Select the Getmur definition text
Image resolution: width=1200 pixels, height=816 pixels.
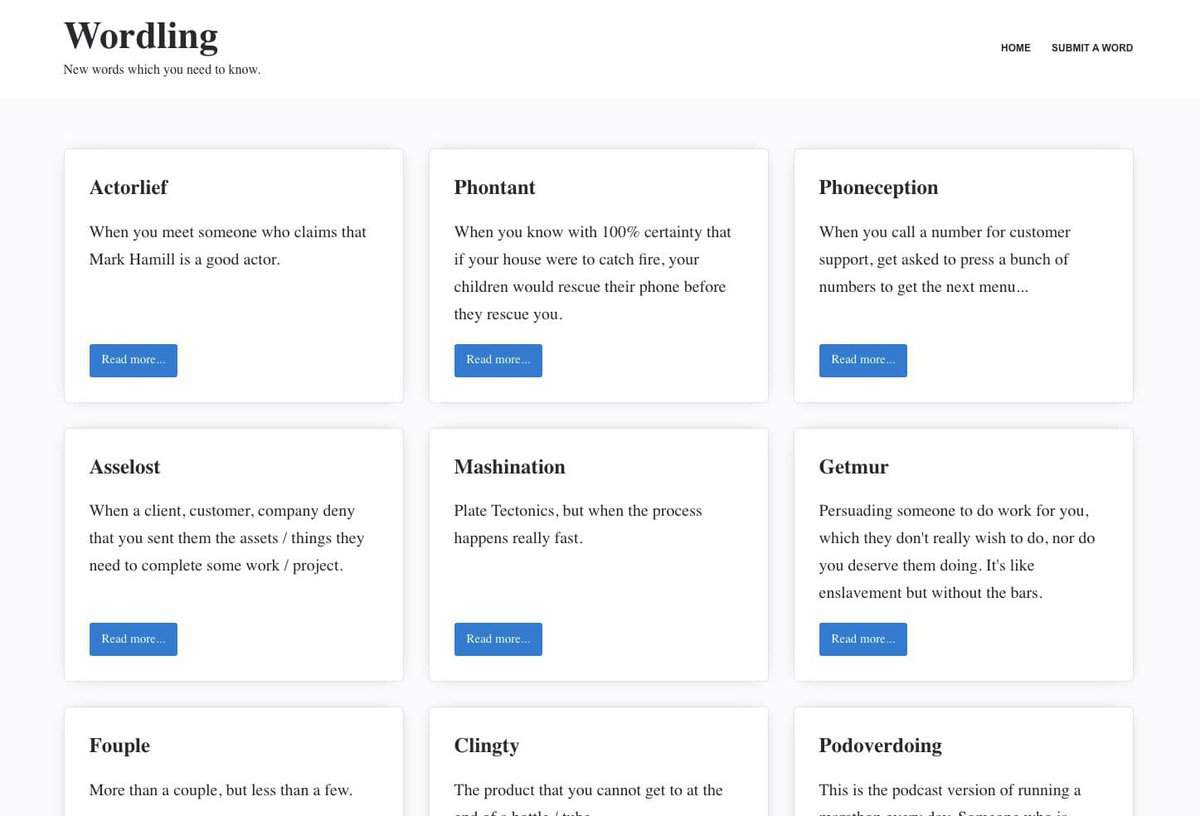coord(957,552)
